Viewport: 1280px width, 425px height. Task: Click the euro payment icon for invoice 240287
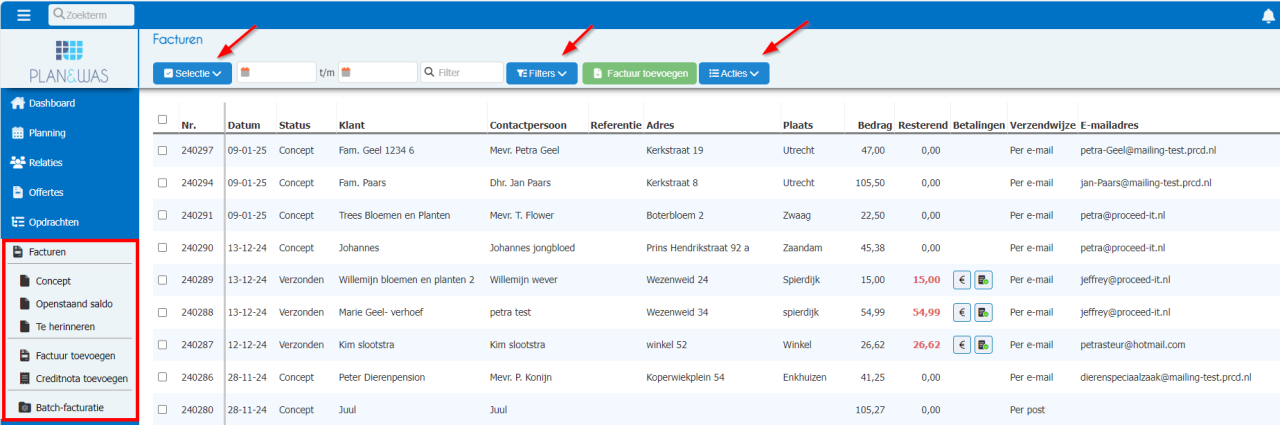click(962, 345)
